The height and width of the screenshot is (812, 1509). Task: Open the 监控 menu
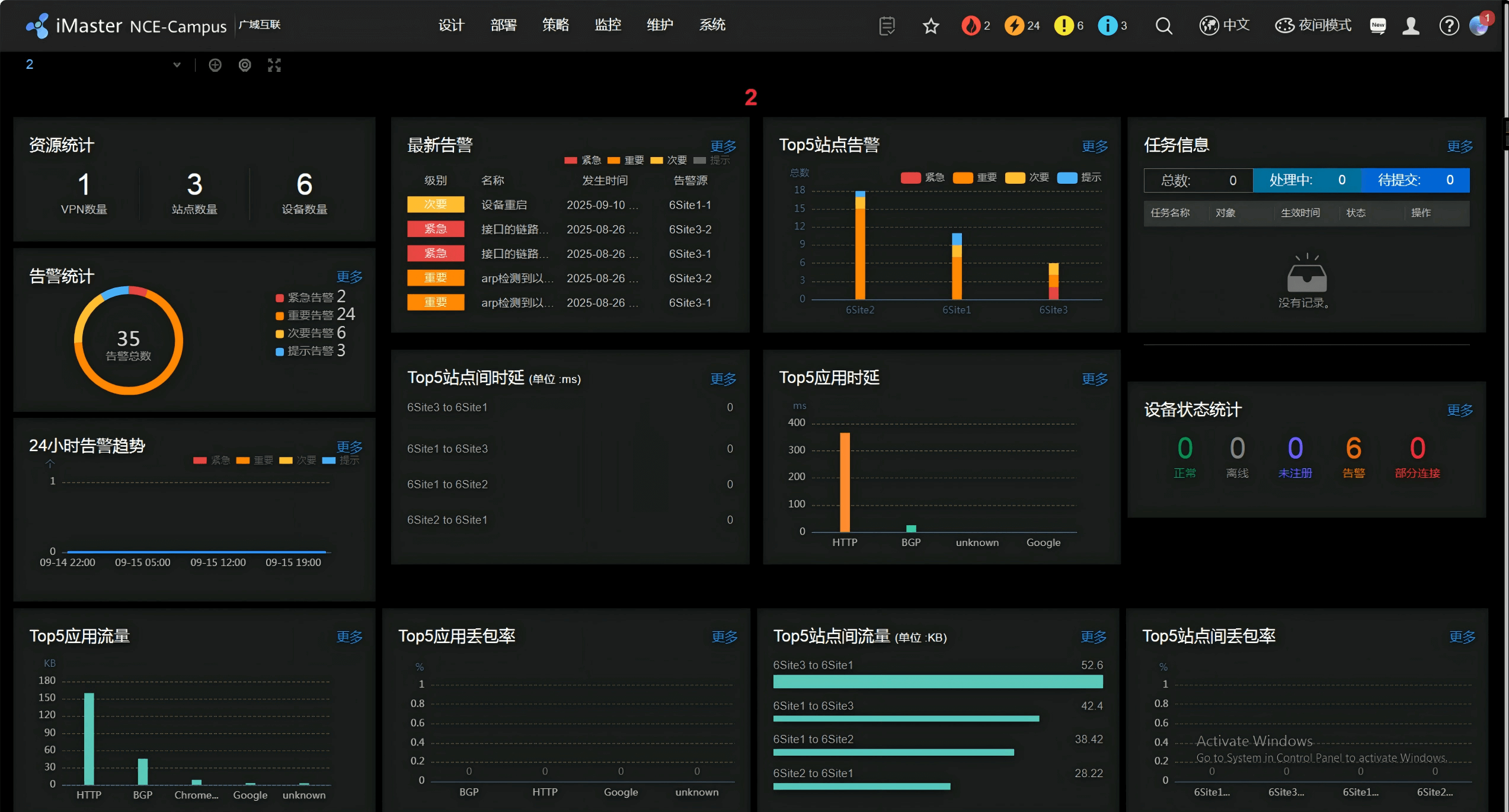coord(608,25)
